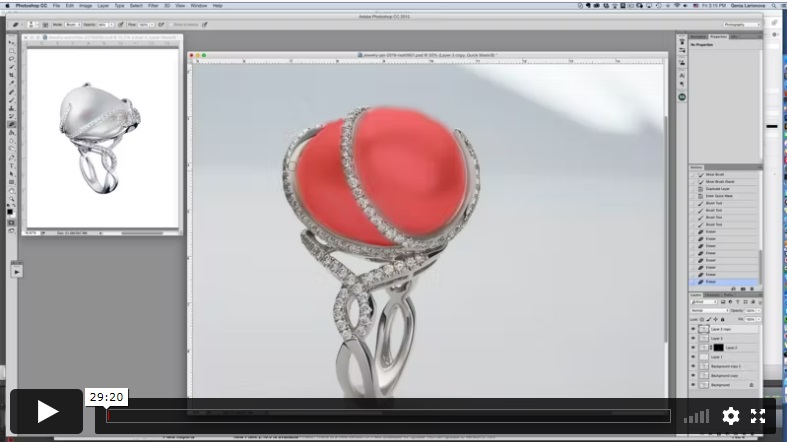
Task: Select the Lasso tool
Action: [x=12, y=59]
